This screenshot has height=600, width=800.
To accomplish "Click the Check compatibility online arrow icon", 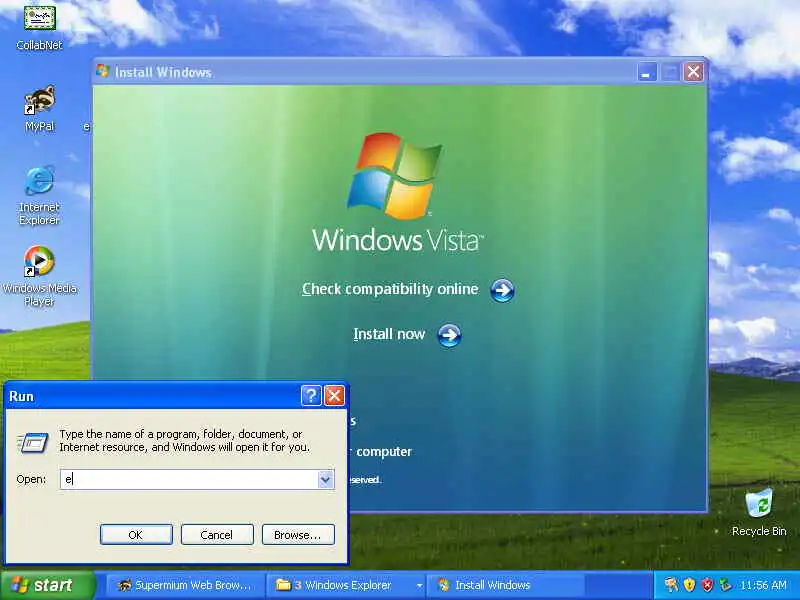I will pos(502,290).
